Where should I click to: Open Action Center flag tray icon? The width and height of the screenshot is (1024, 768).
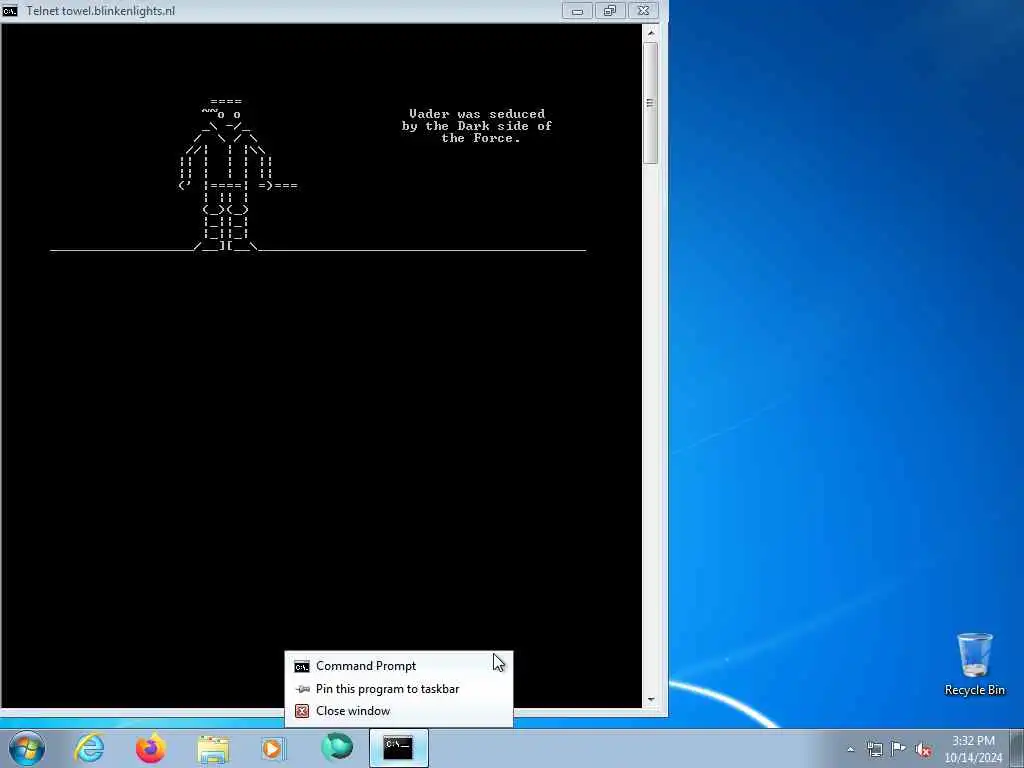click(x=899, y=749)
